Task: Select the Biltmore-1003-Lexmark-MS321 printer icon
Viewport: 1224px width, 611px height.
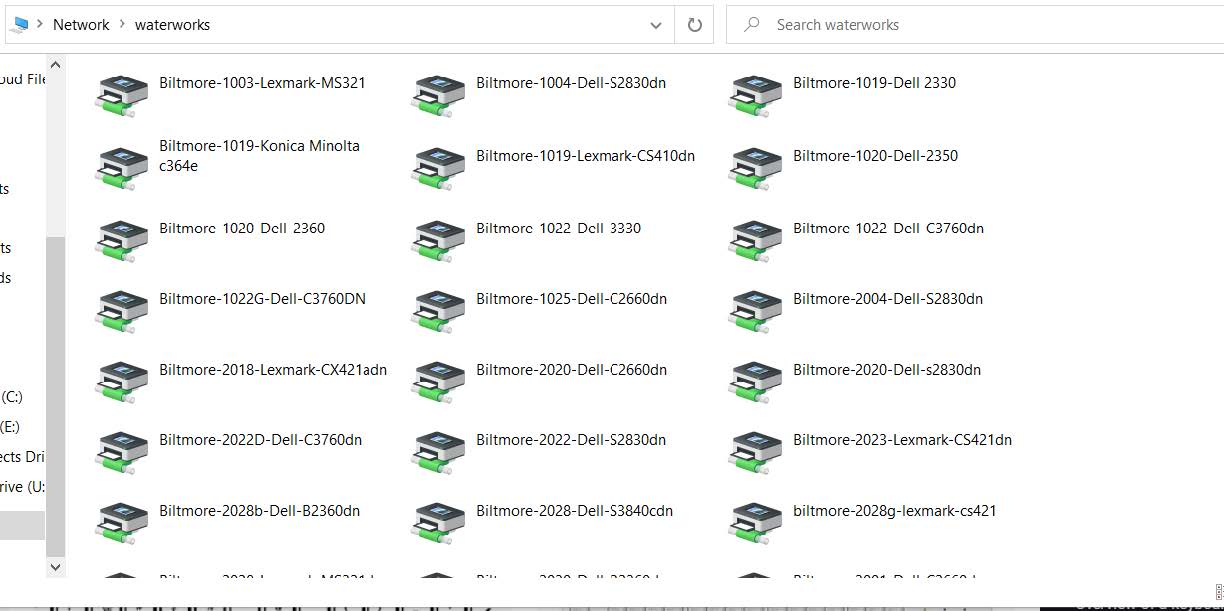Action: click(x=121, y=96)
